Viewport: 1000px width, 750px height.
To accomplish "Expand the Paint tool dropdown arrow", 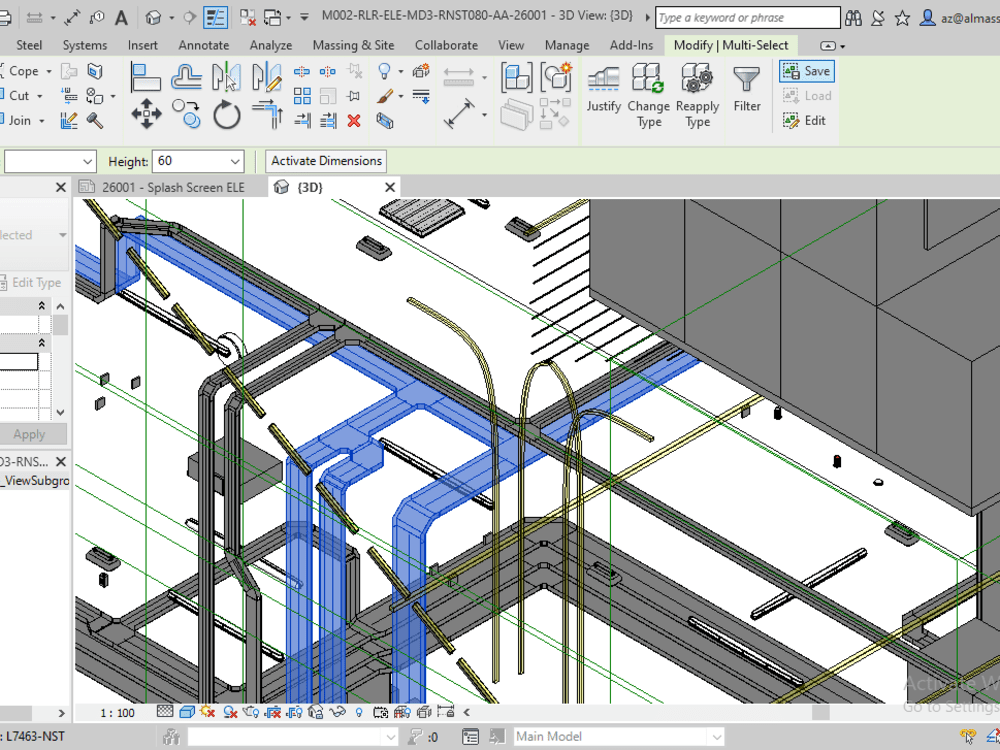I will pyautogui.click(x=401, y=96).
